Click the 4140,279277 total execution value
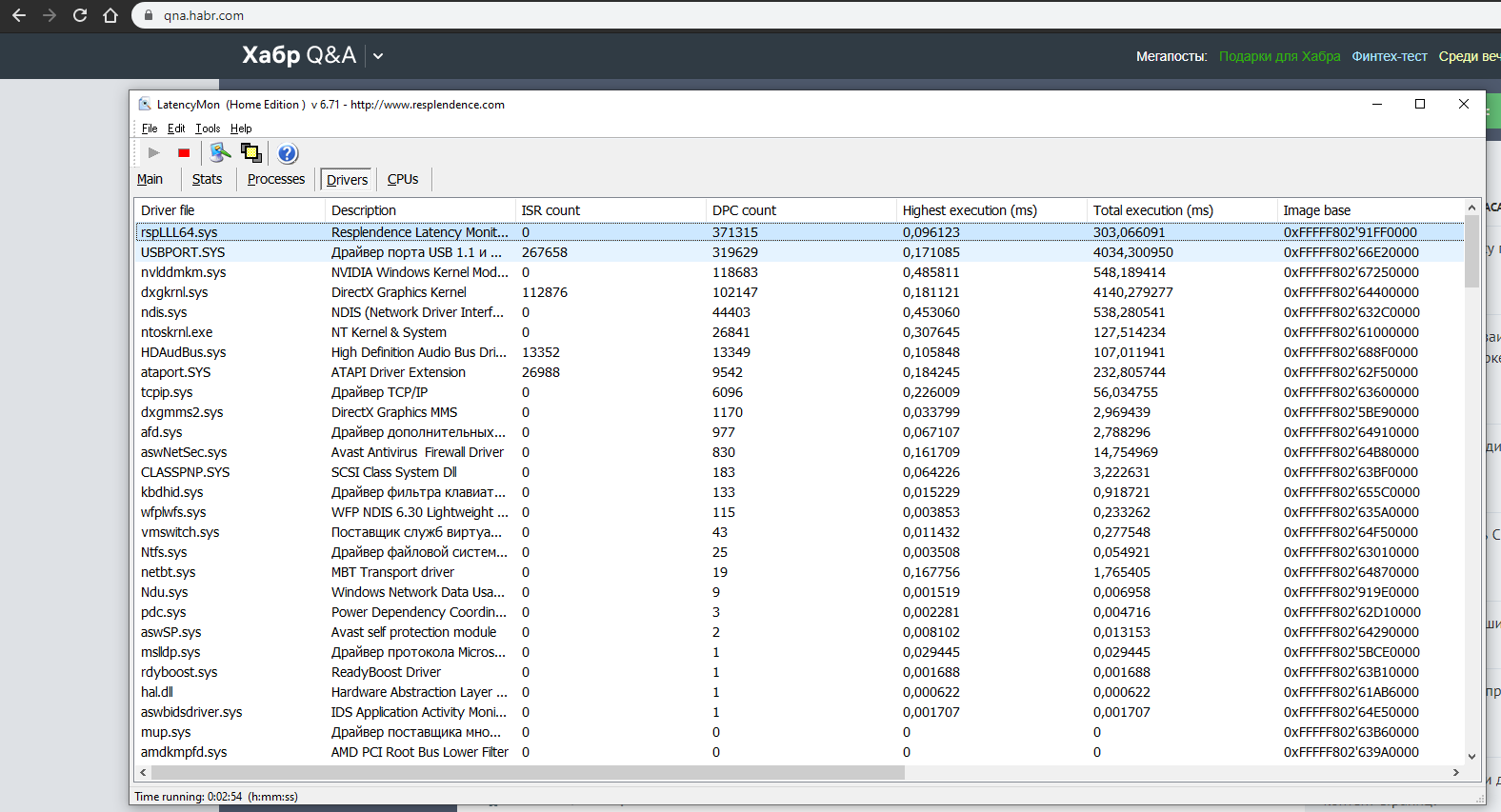This screenshot has width=1501, height=812. [x=1133, y=292]
